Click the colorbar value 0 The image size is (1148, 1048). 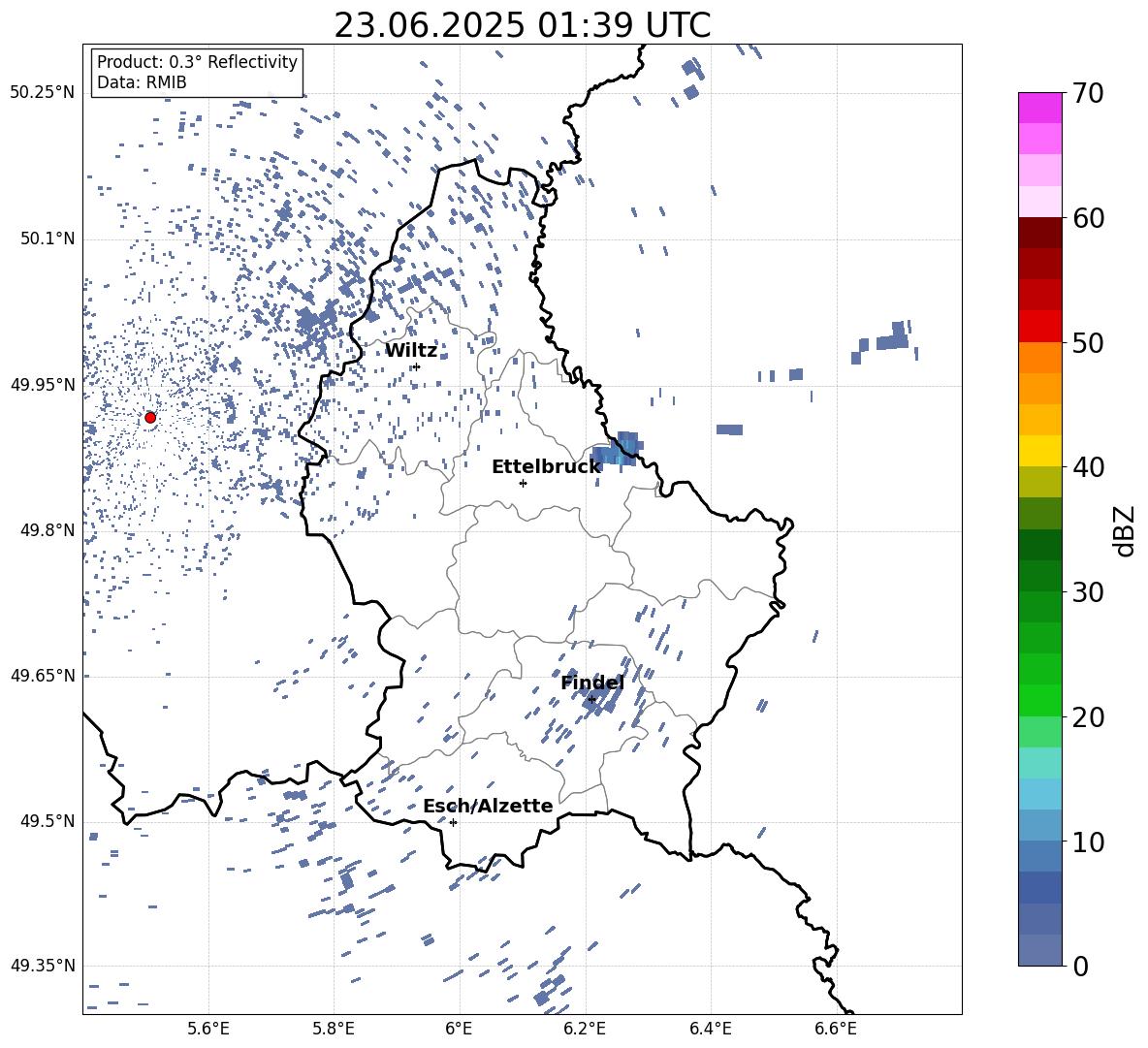(1080, 966)
